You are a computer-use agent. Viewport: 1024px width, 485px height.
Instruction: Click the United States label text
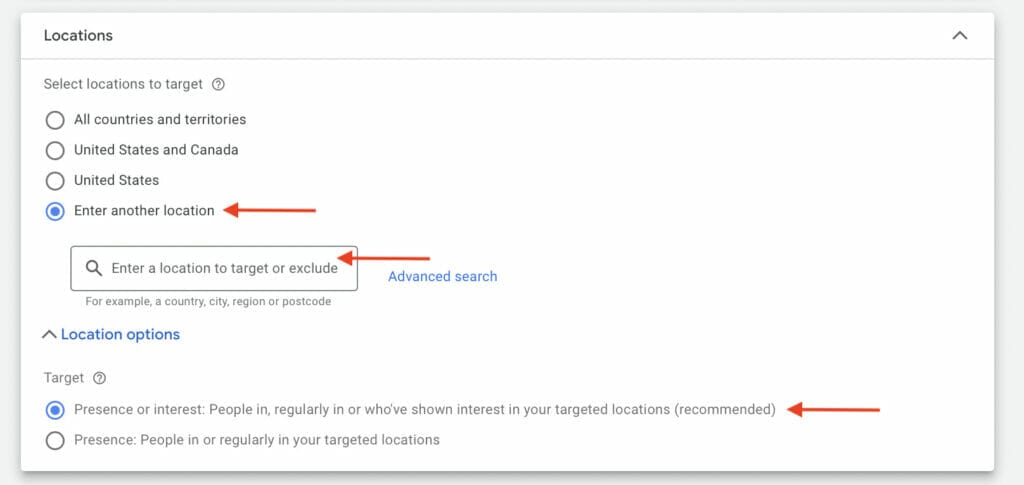pyautogui.click(x=116, y=180)
